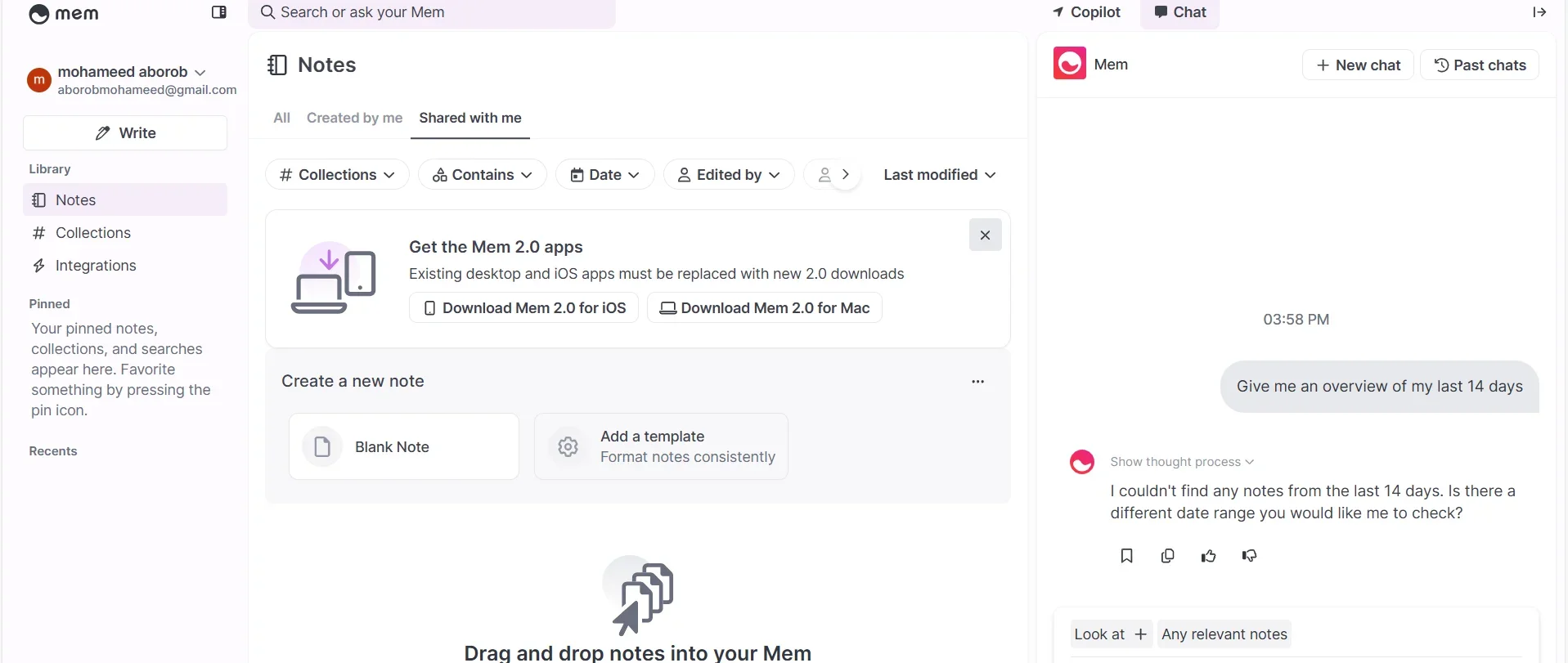Create a Blank Note
The height and width of the screenshot is (663, 1568).
click(x=403, y=447)
